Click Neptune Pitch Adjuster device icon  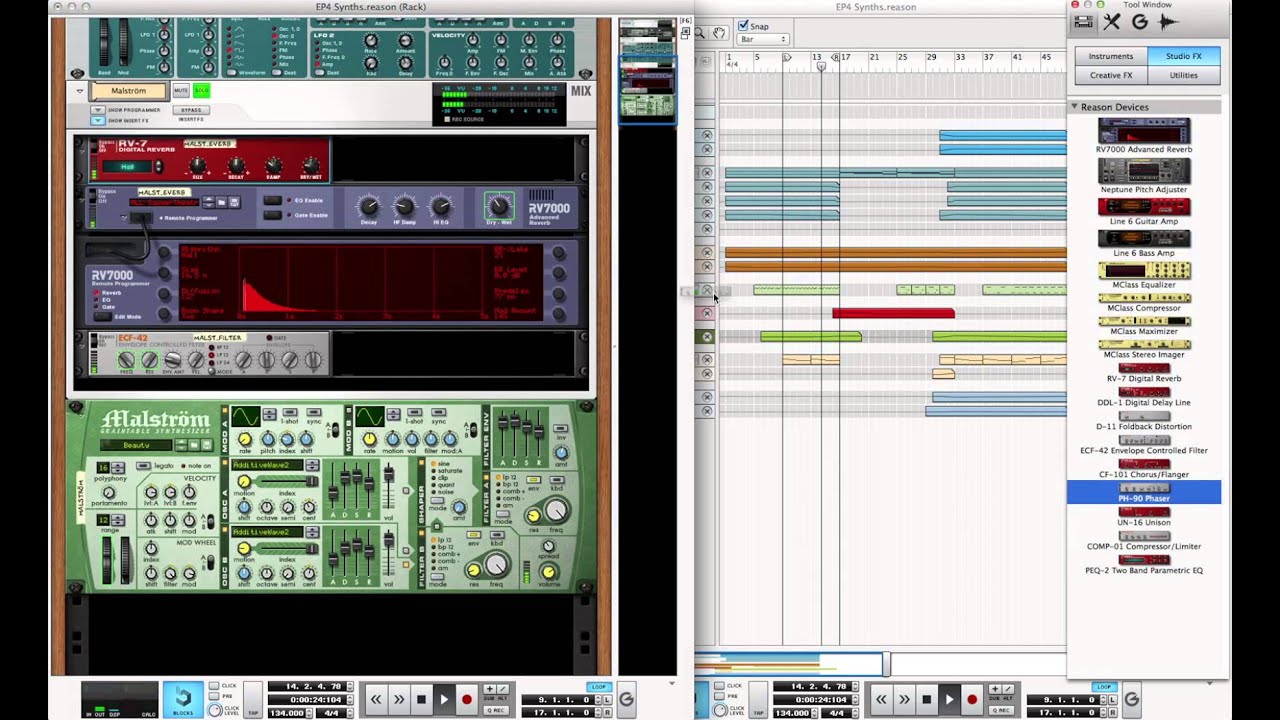pos(1144,171)
